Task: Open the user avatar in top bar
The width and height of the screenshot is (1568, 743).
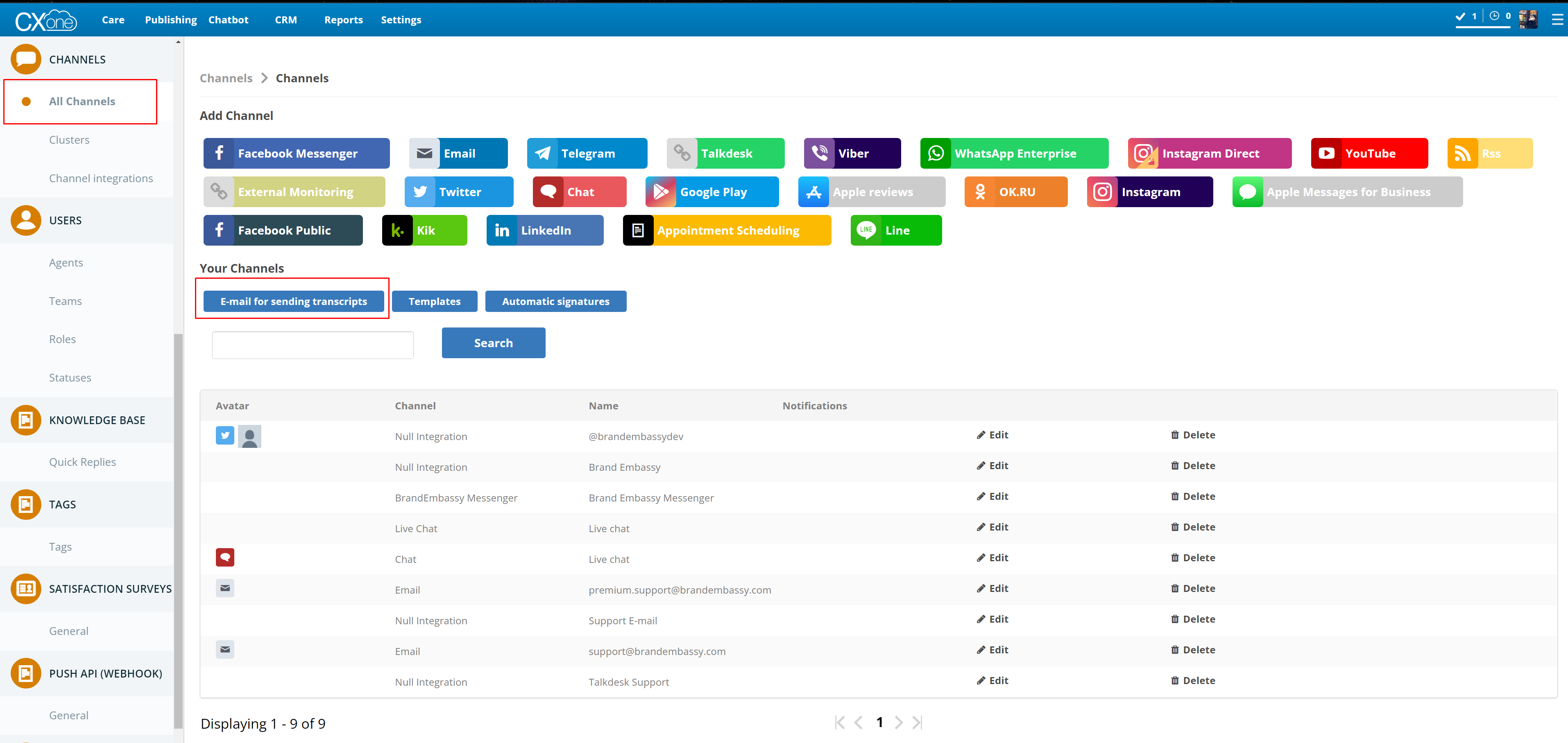Action: coord(1528,20)
